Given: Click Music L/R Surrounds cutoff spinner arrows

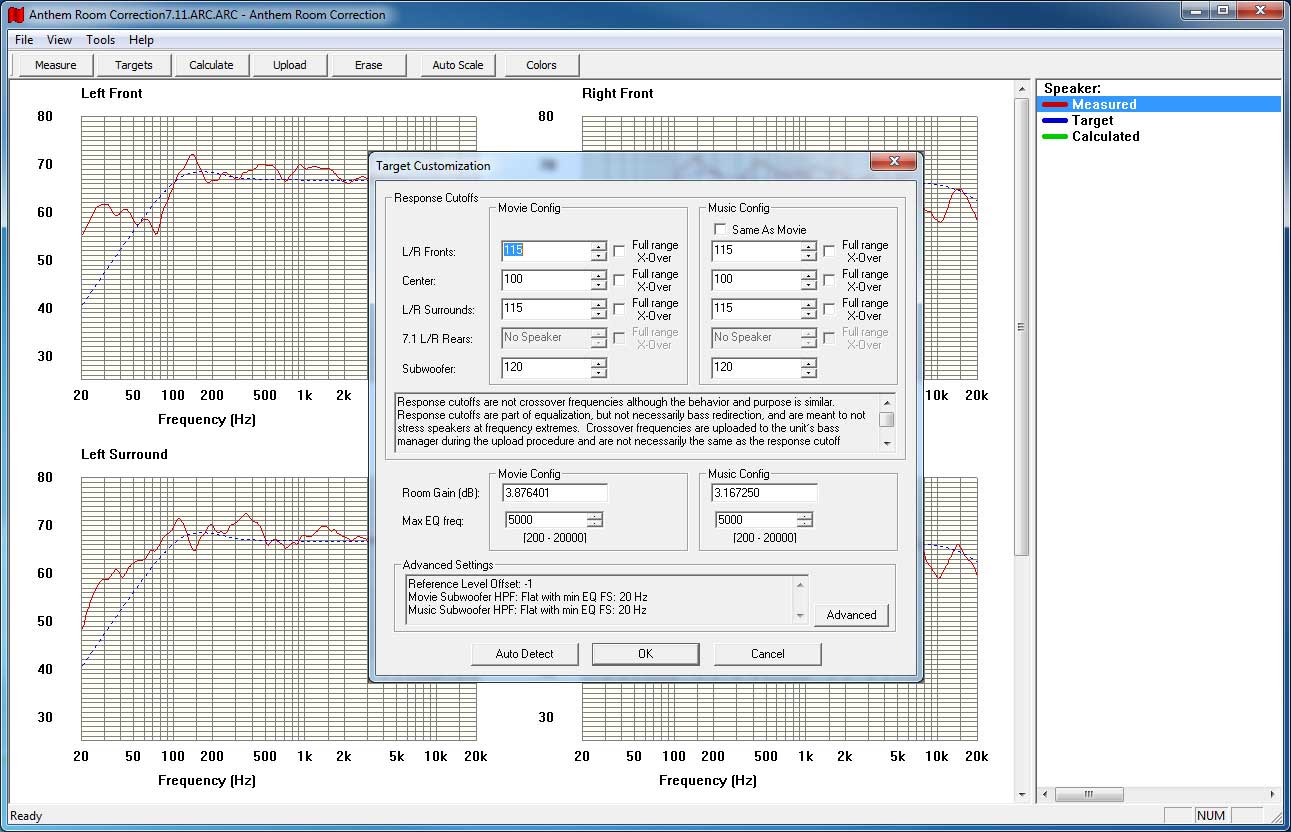Looking at the screenshot, I should (808, 309).
